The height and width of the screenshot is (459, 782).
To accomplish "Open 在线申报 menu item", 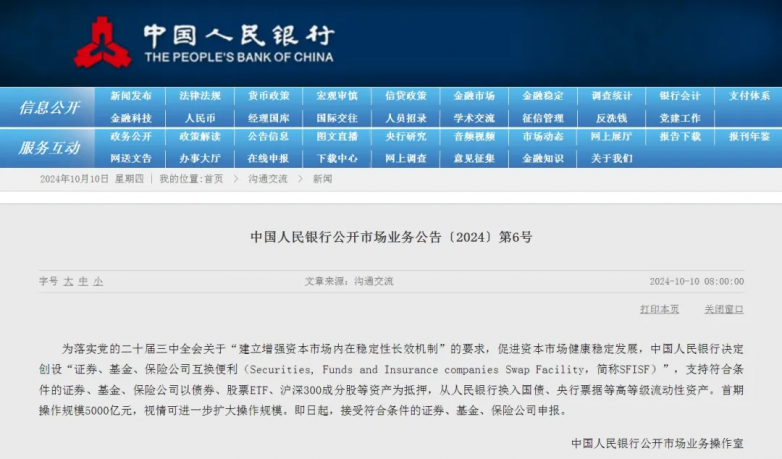I will (x=268, y=159).
